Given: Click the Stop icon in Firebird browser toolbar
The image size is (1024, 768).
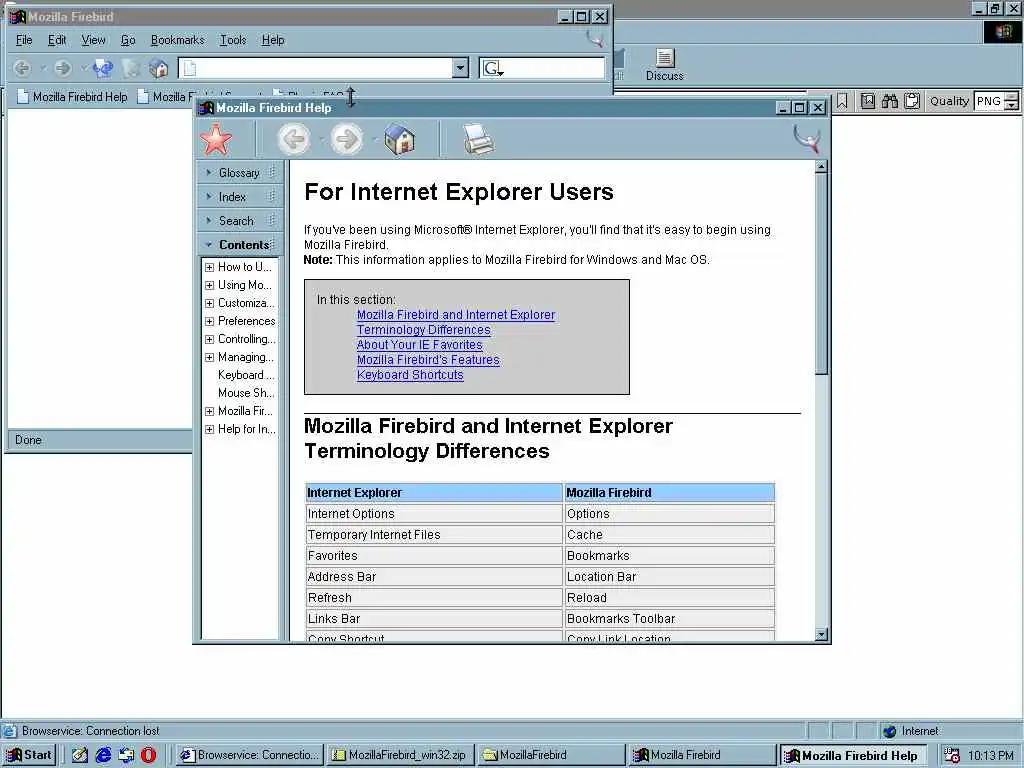Looking at the screenshot, I should click(131, 68).
